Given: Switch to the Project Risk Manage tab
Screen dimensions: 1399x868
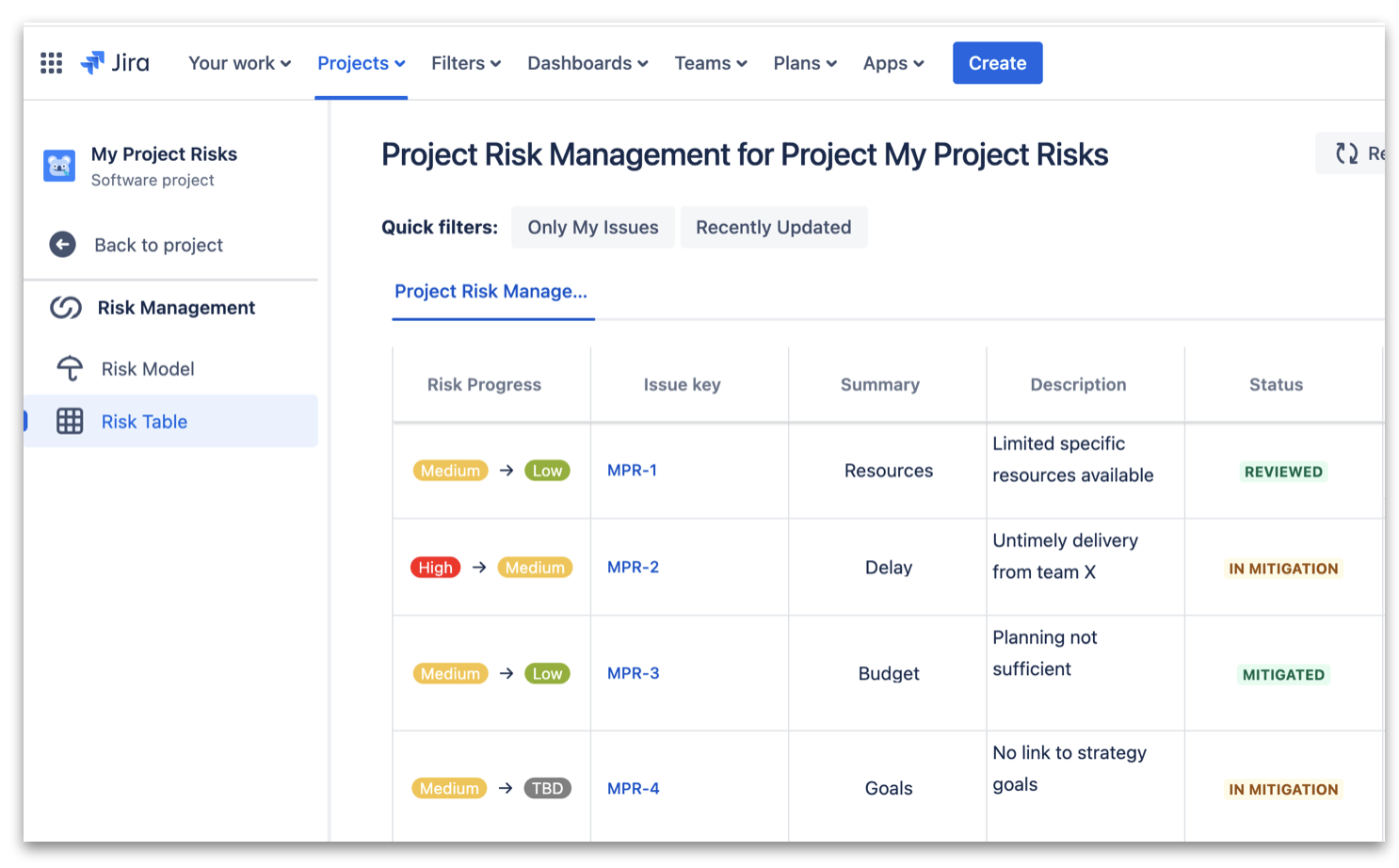Looking at the screenshot, I should 492,292.
